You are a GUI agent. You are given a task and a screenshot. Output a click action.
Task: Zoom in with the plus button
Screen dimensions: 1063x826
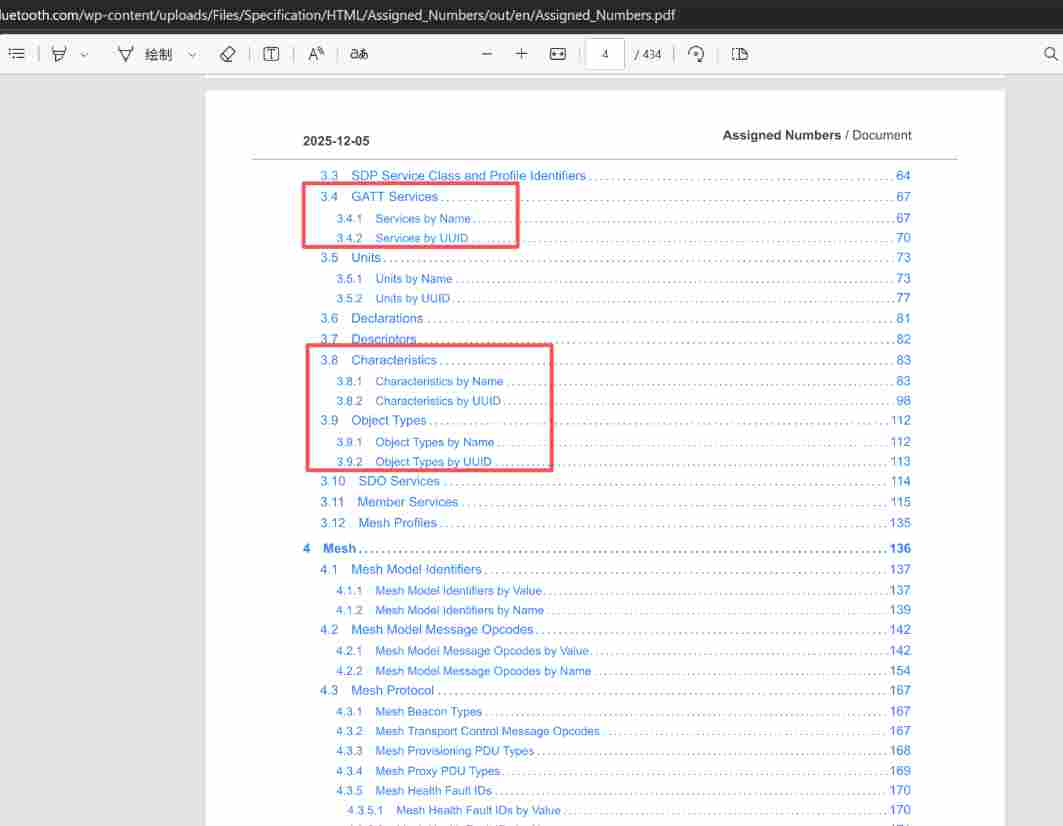click(x=521, y=54)
